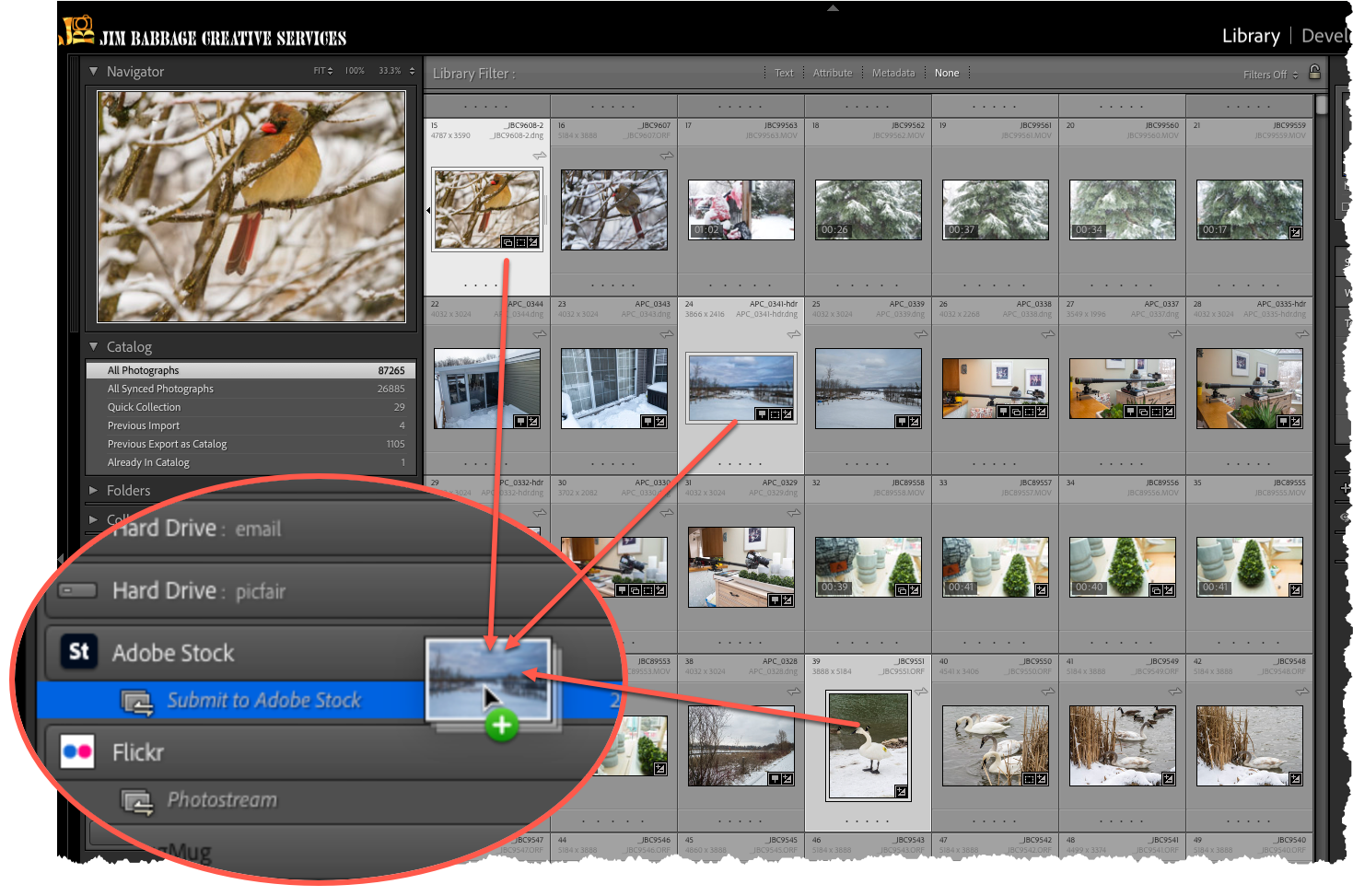Click the keyword badge on thumbnail APC_0338
The width and height of the screenshot is (1353, 896).
1003,412
